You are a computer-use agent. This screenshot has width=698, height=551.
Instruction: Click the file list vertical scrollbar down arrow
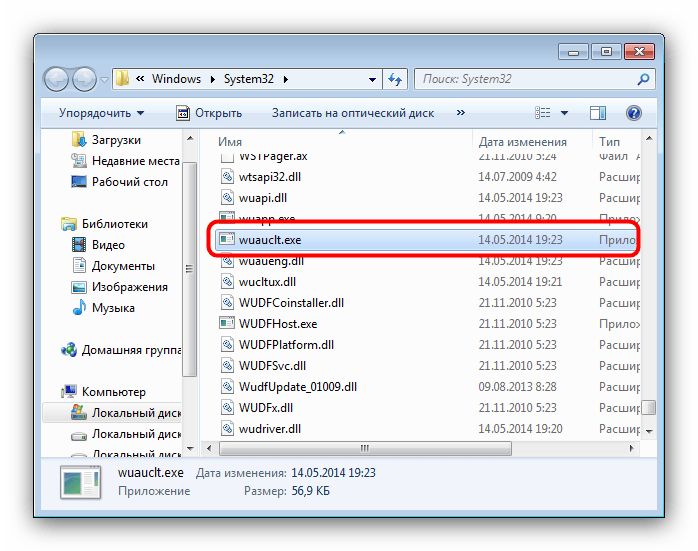(x=649, y=431)
